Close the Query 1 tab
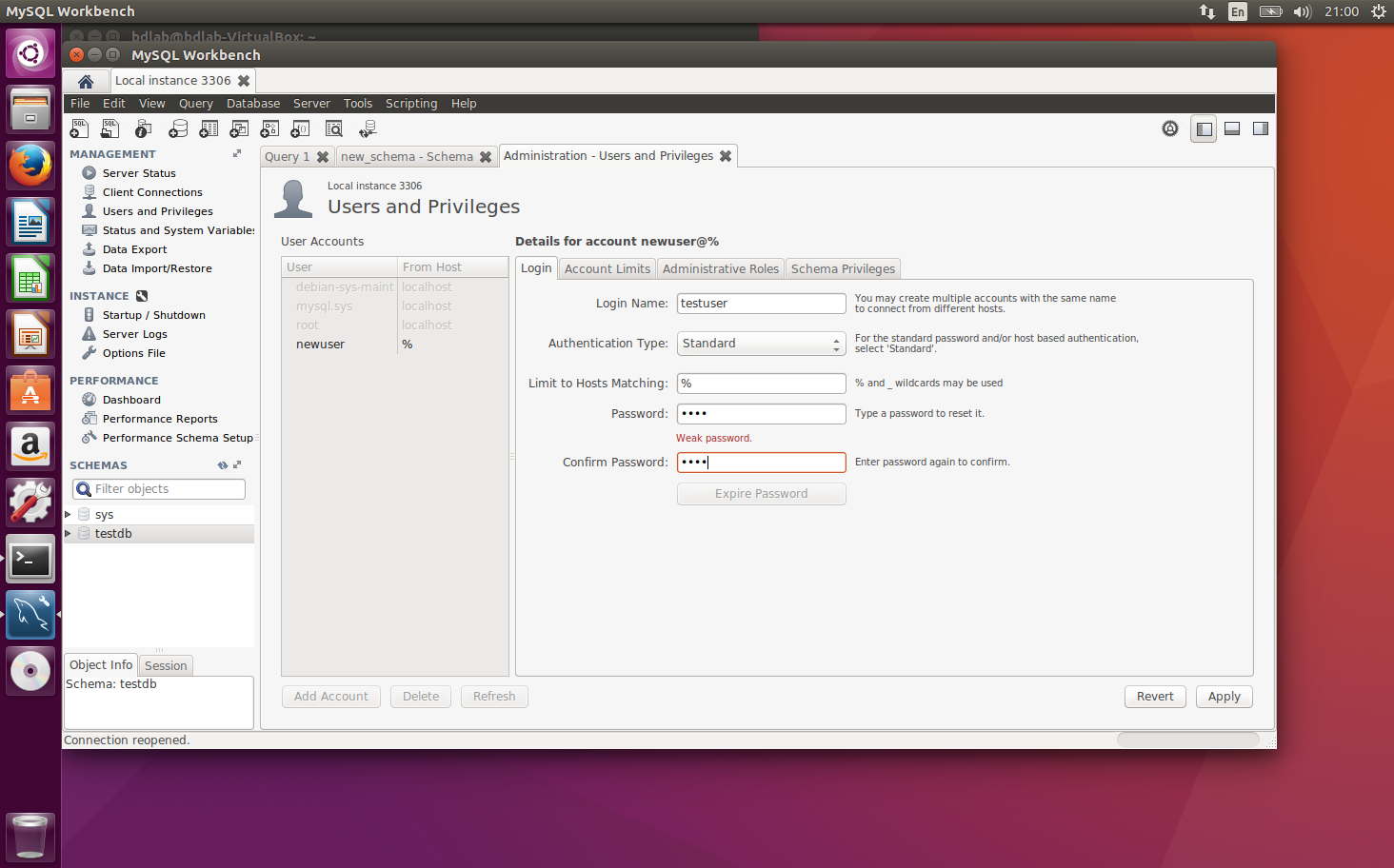 [x=323, y=157]
